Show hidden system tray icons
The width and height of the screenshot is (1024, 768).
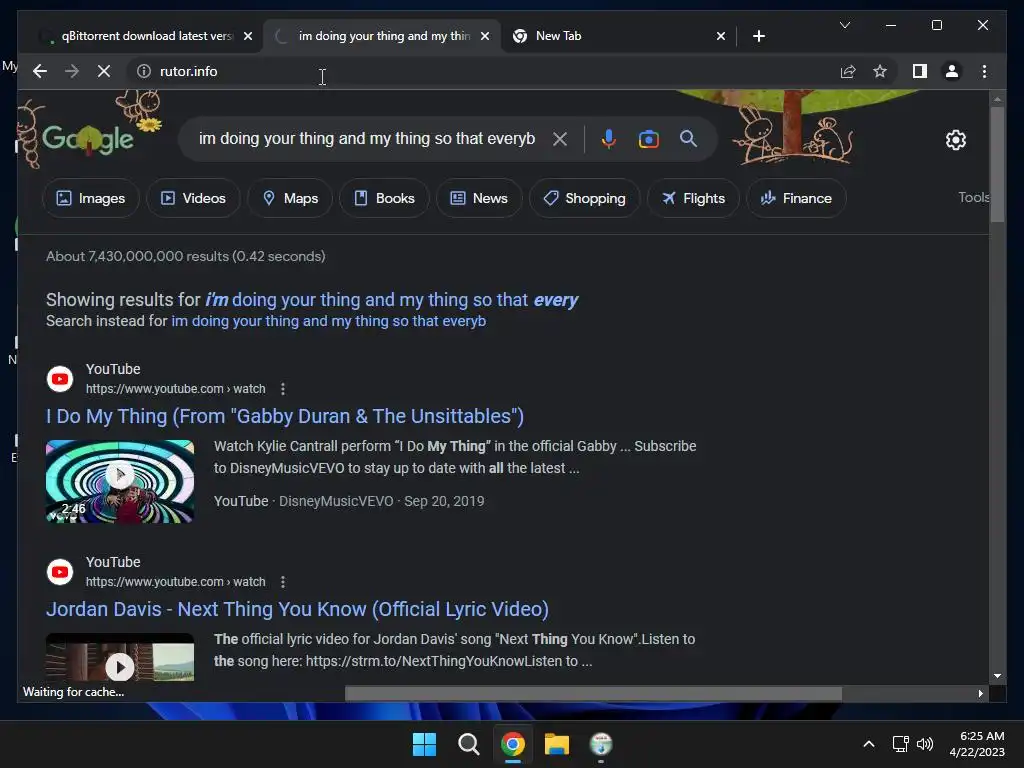tap(869, 744)
